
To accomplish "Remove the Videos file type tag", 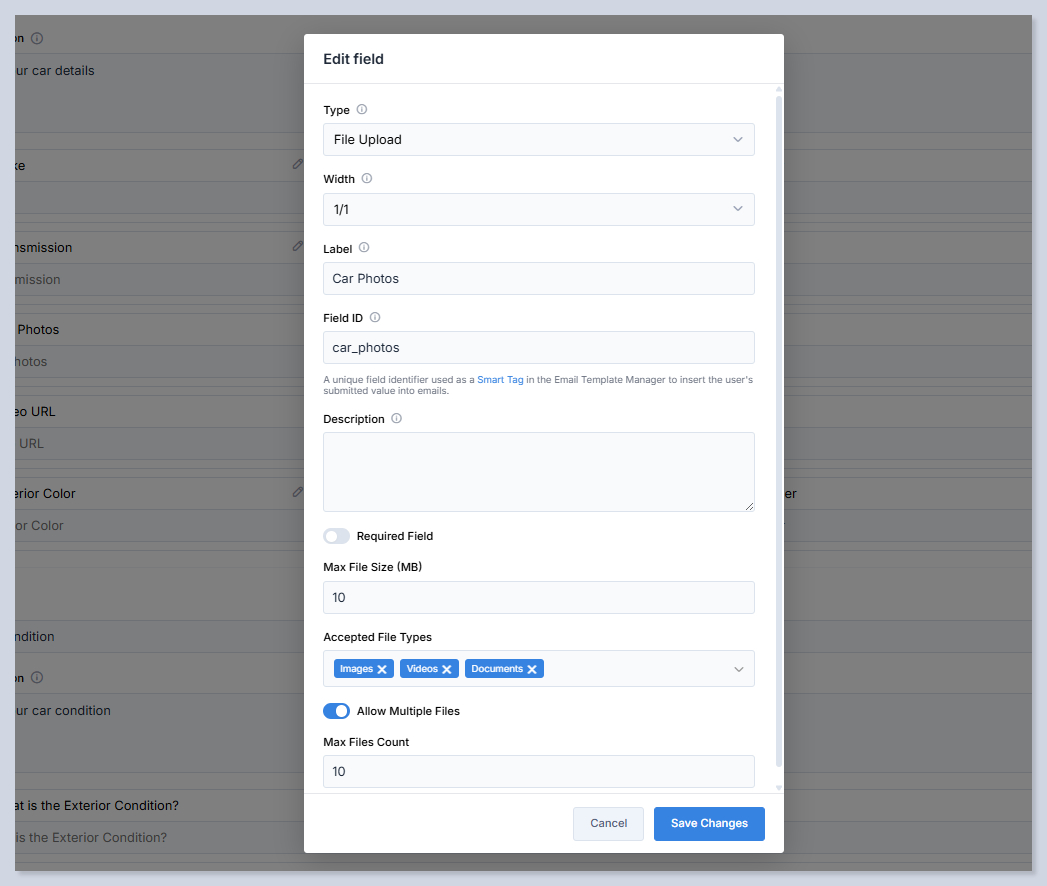I will [x=447, y=670].
